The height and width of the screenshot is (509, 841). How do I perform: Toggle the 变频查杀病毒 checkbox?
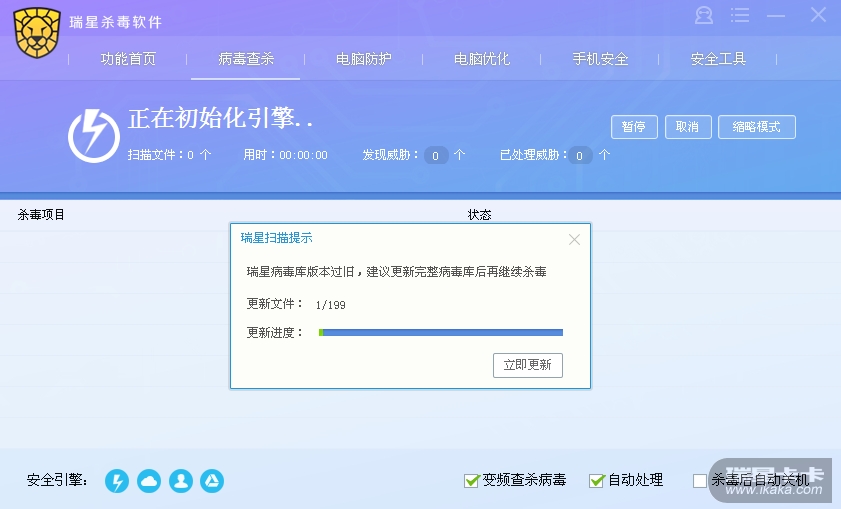472,481
